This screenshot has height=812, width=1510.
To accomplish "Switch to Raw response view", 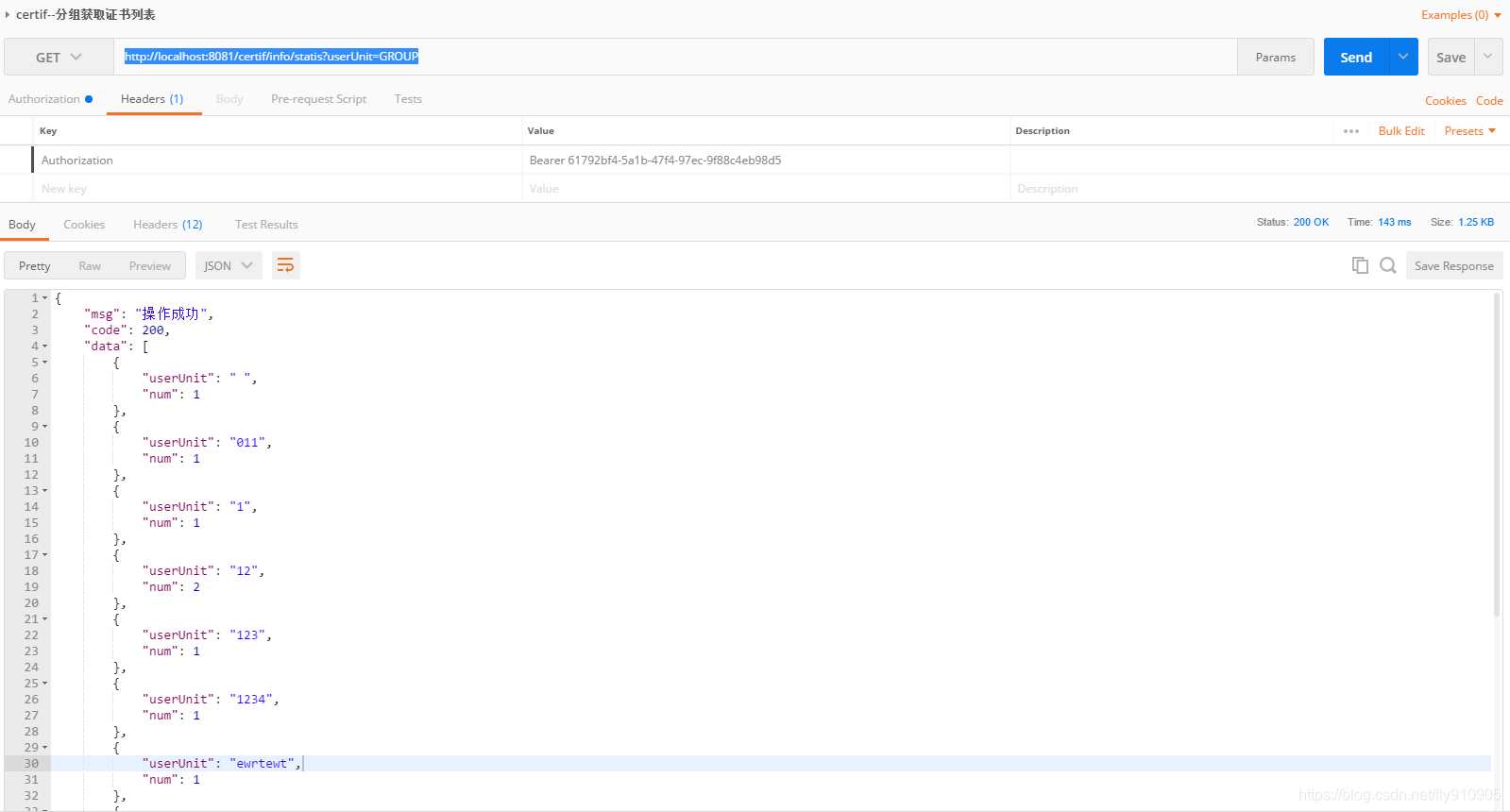I will point(90,266).
